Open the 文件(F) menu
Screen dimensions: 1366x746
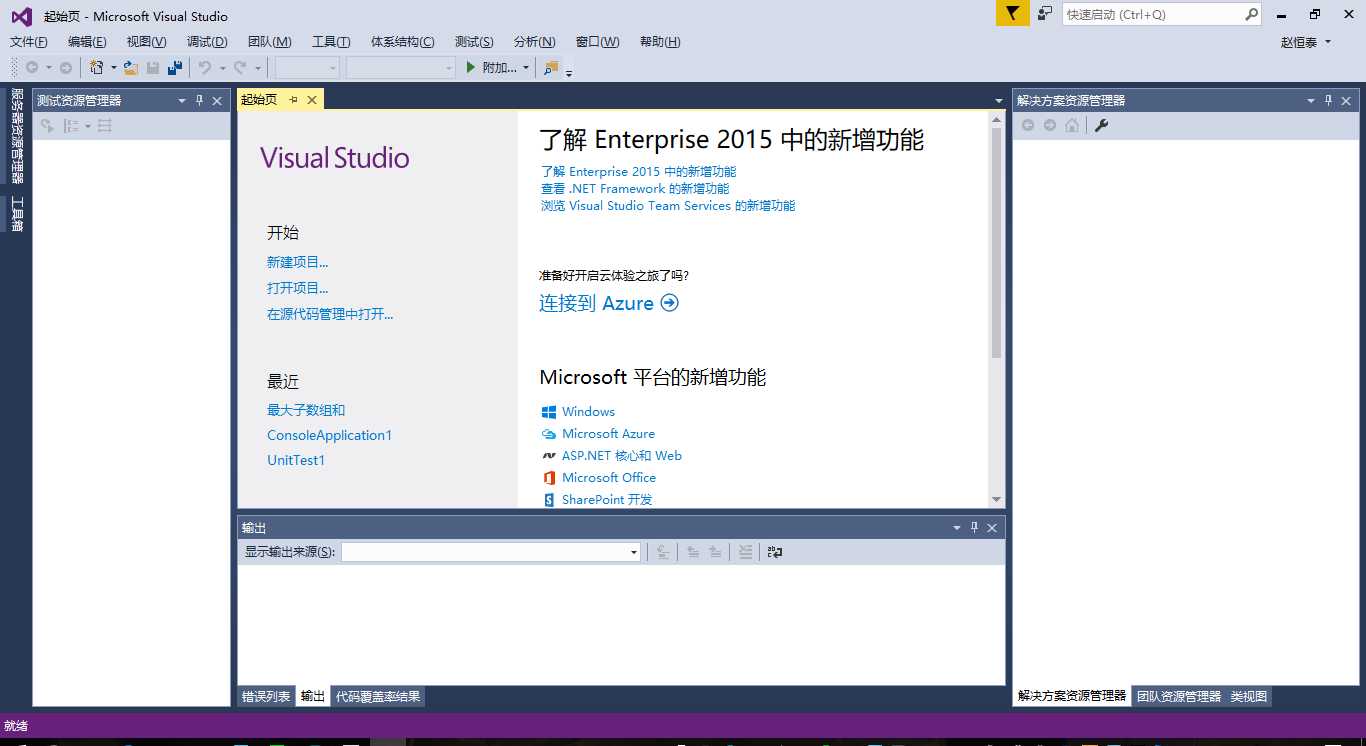29,42
